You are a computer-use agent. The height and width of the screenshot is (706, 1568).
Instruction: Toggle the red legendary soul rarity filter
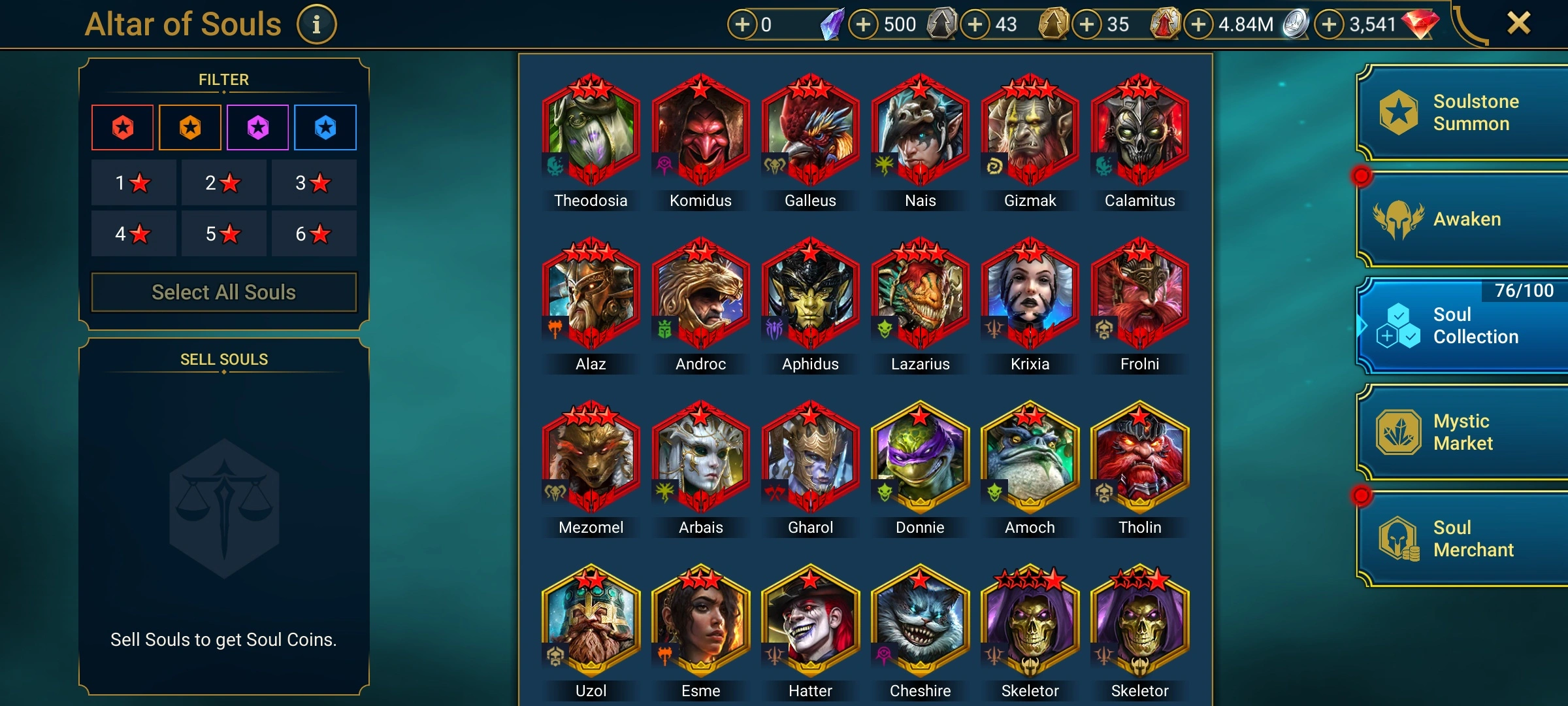(123, 127)
